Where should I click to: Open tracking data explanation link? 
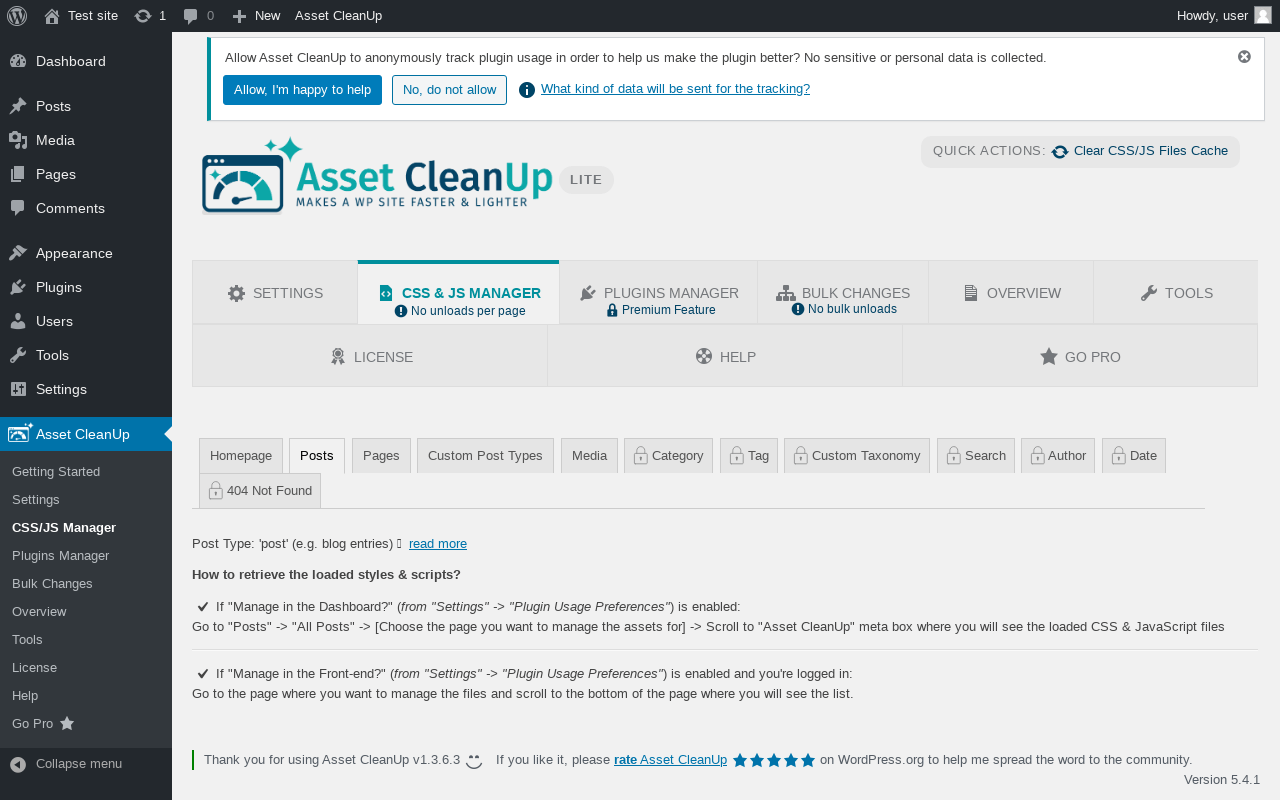pyautogui.click(x=675, y=89)
